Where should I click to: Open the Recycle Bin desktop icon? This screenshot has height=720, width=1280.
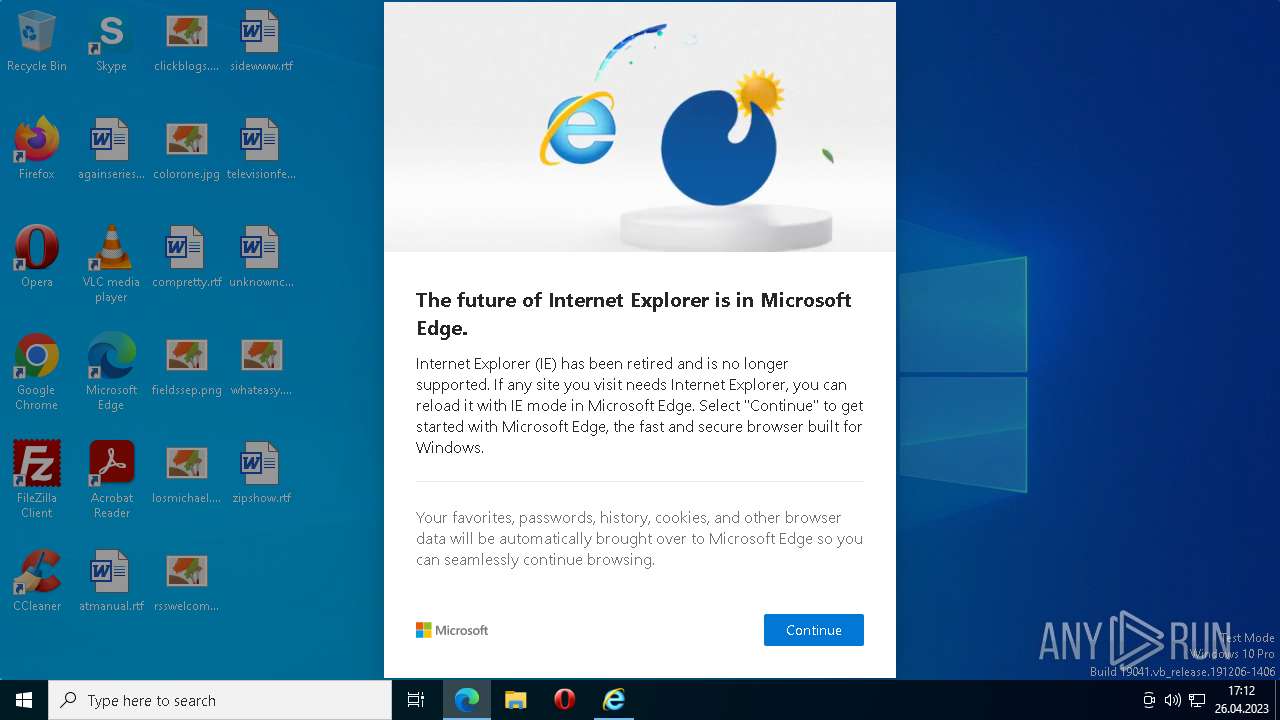37,42
